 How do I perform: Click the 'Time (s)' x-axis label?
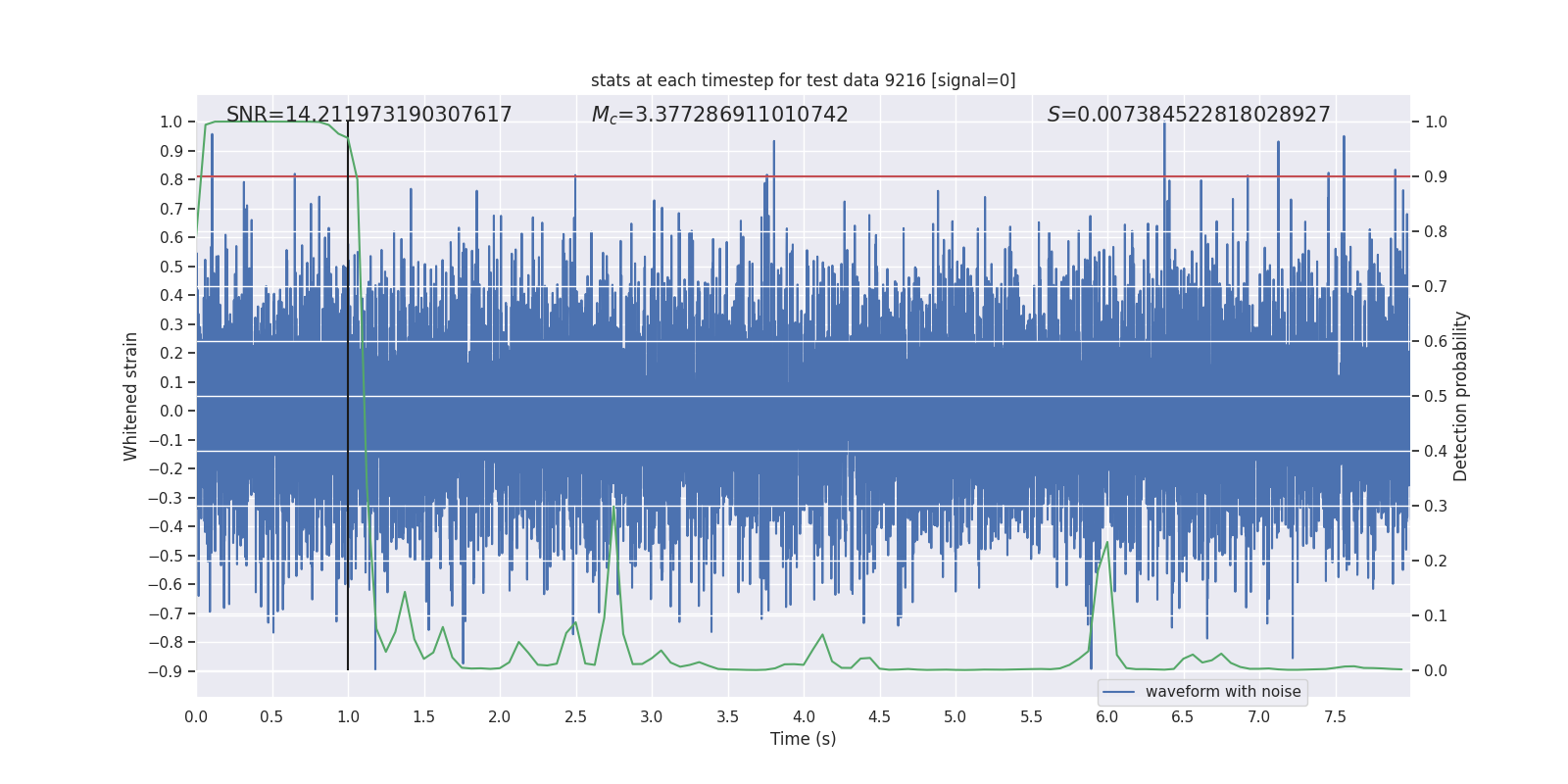click(x=803, y=739)
